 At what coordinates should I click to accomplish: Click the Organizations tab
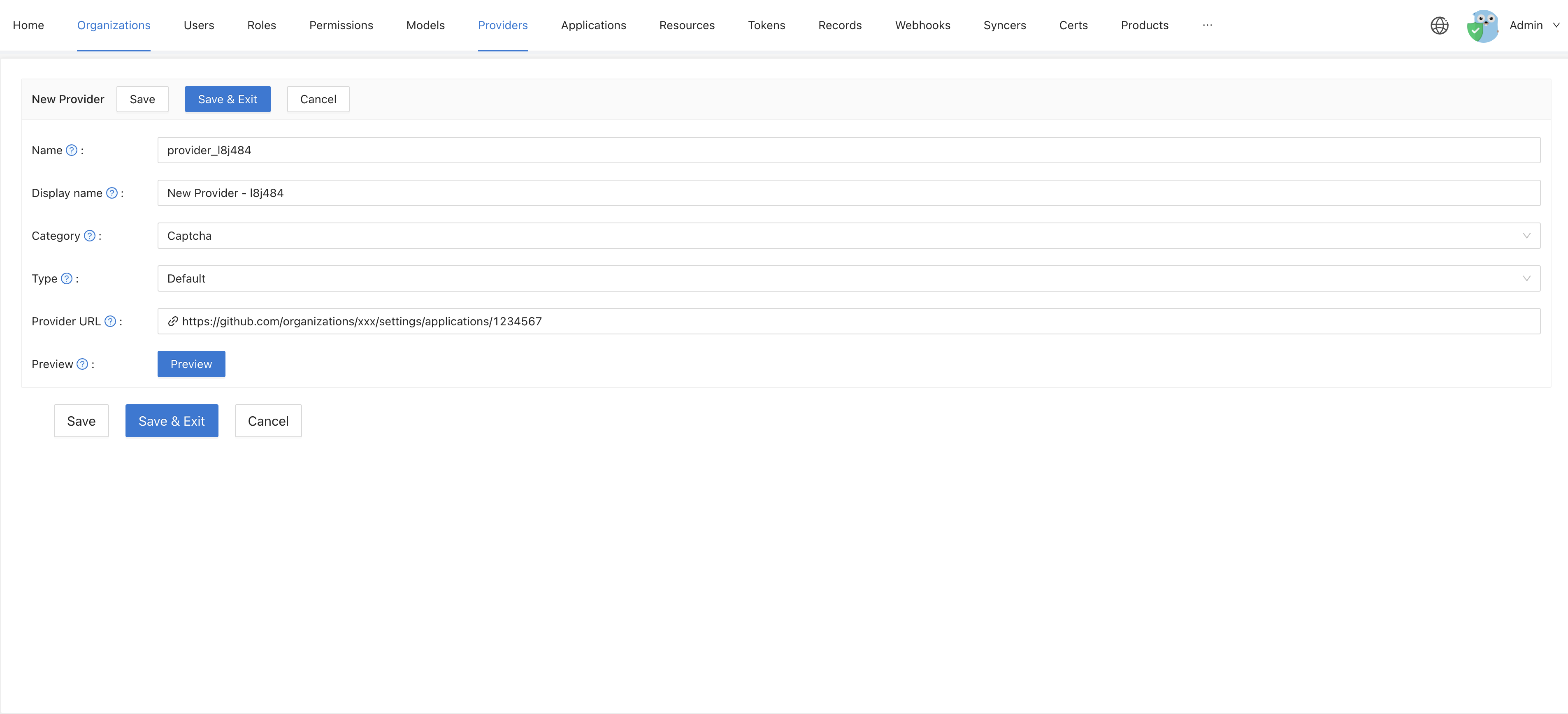(x=113, y=25)
